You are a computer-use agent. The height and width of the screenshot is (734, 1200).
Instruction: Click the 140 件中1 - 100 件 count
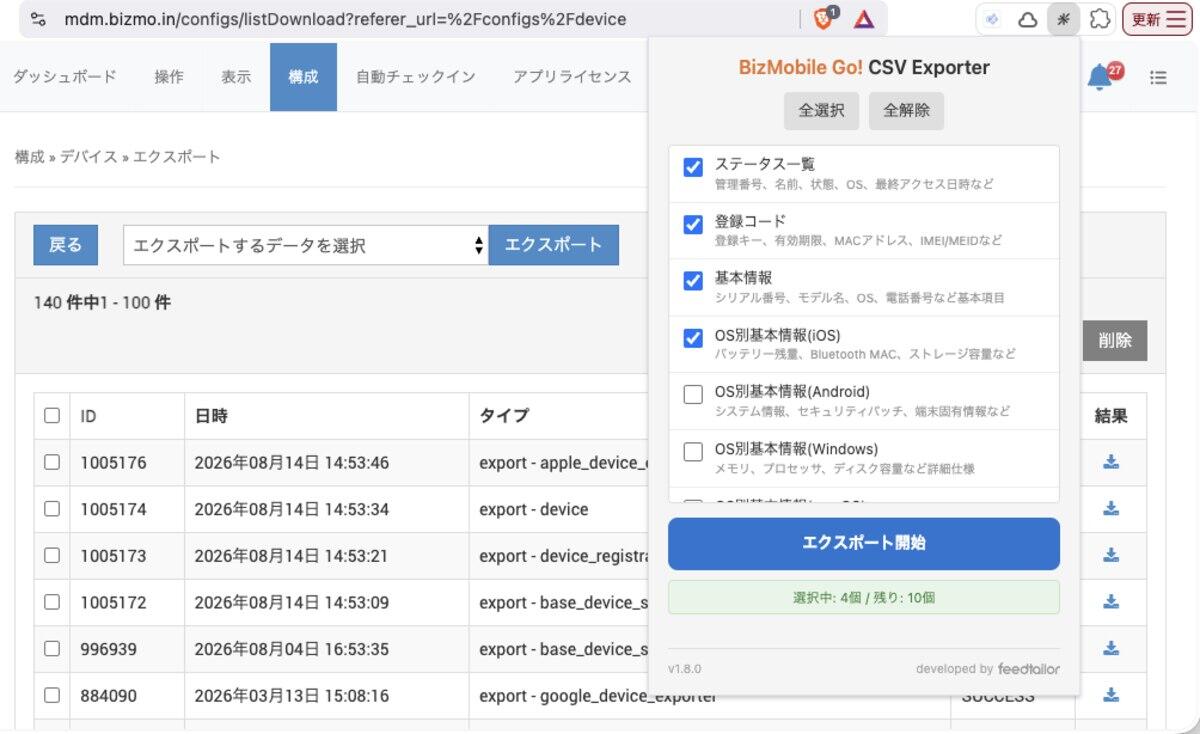(102, 302)
